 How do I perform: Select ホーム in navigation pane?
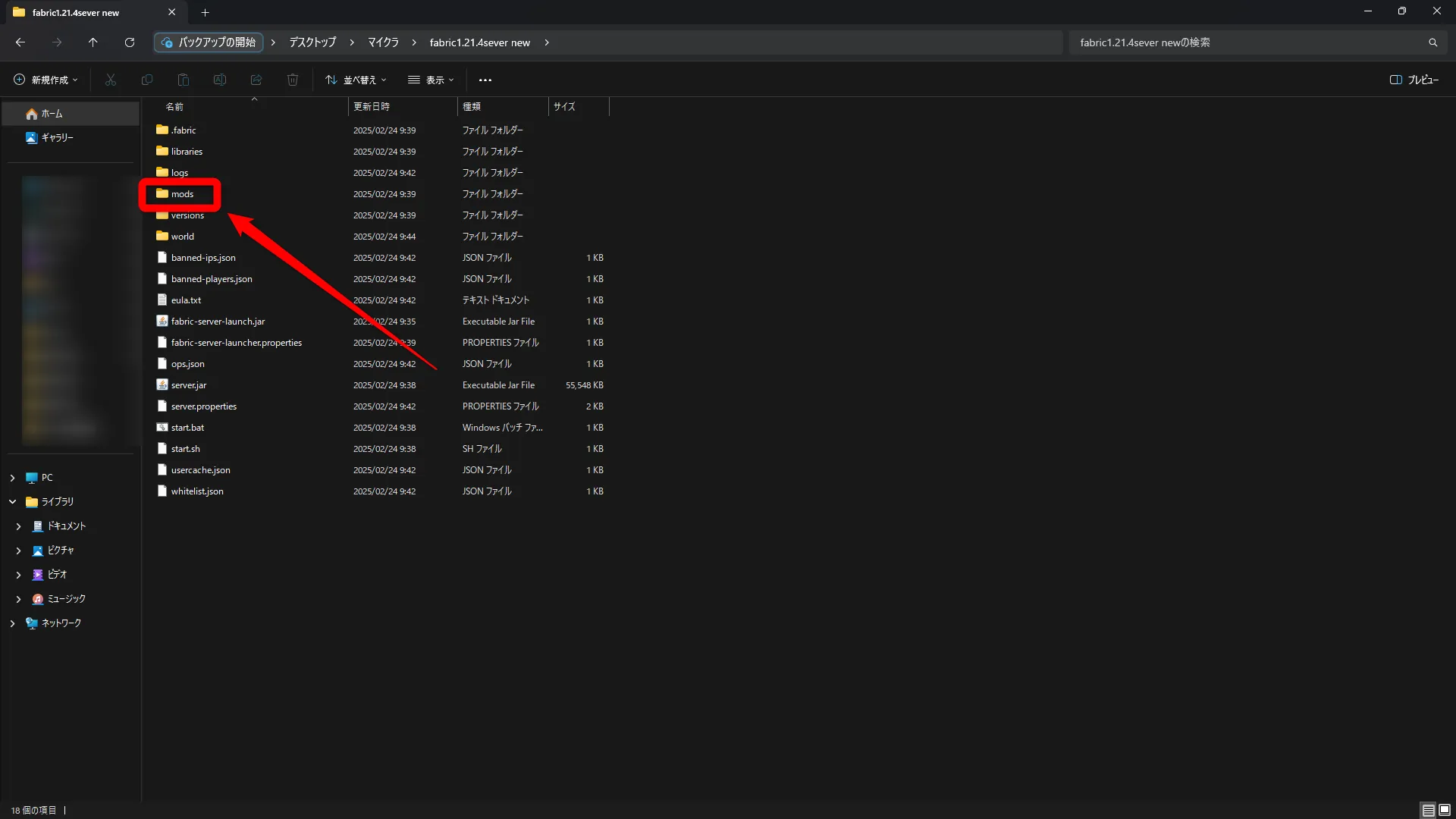pos(52,114)
